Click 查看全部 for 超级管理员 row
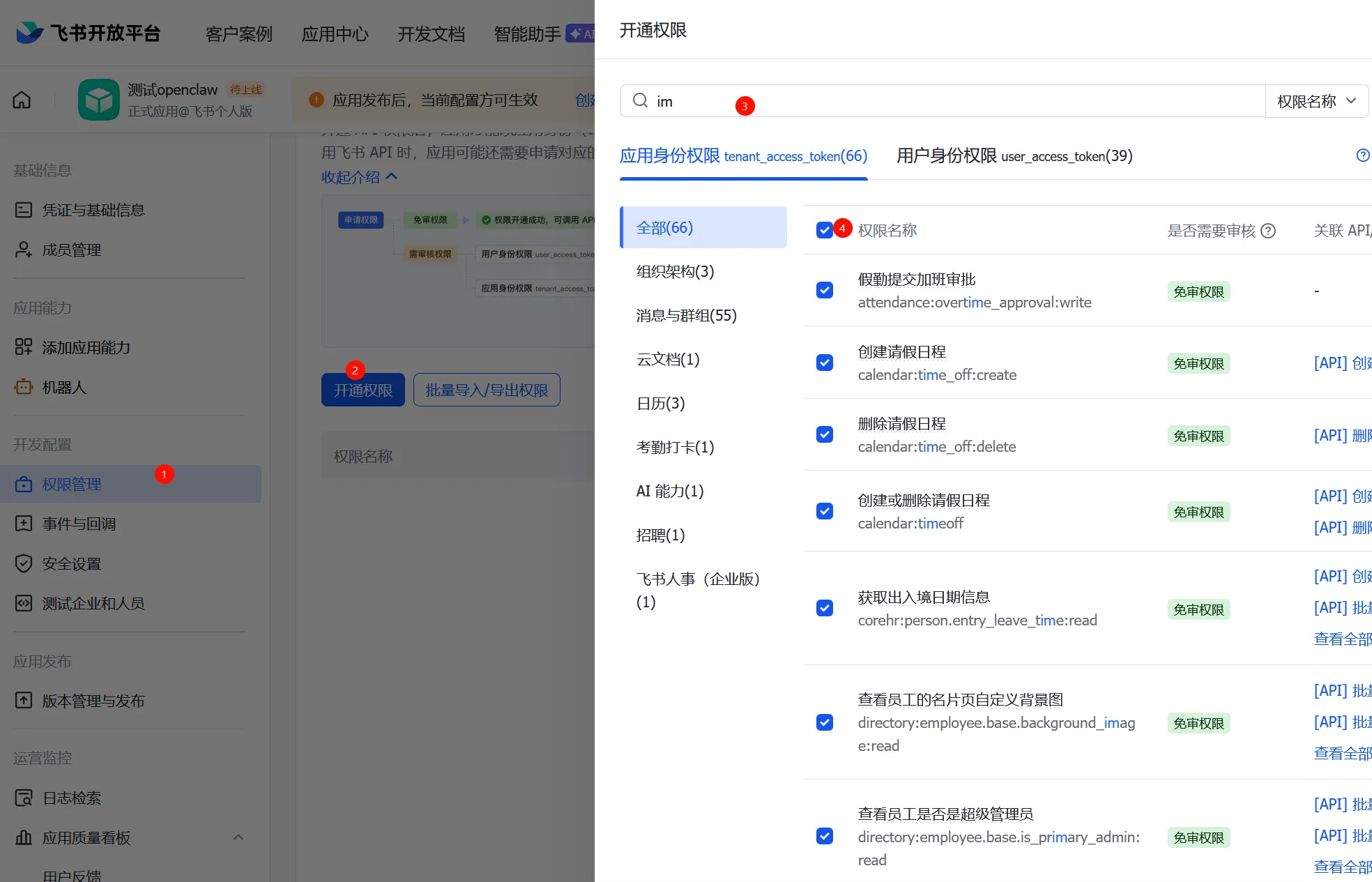 pos(1342,867)
